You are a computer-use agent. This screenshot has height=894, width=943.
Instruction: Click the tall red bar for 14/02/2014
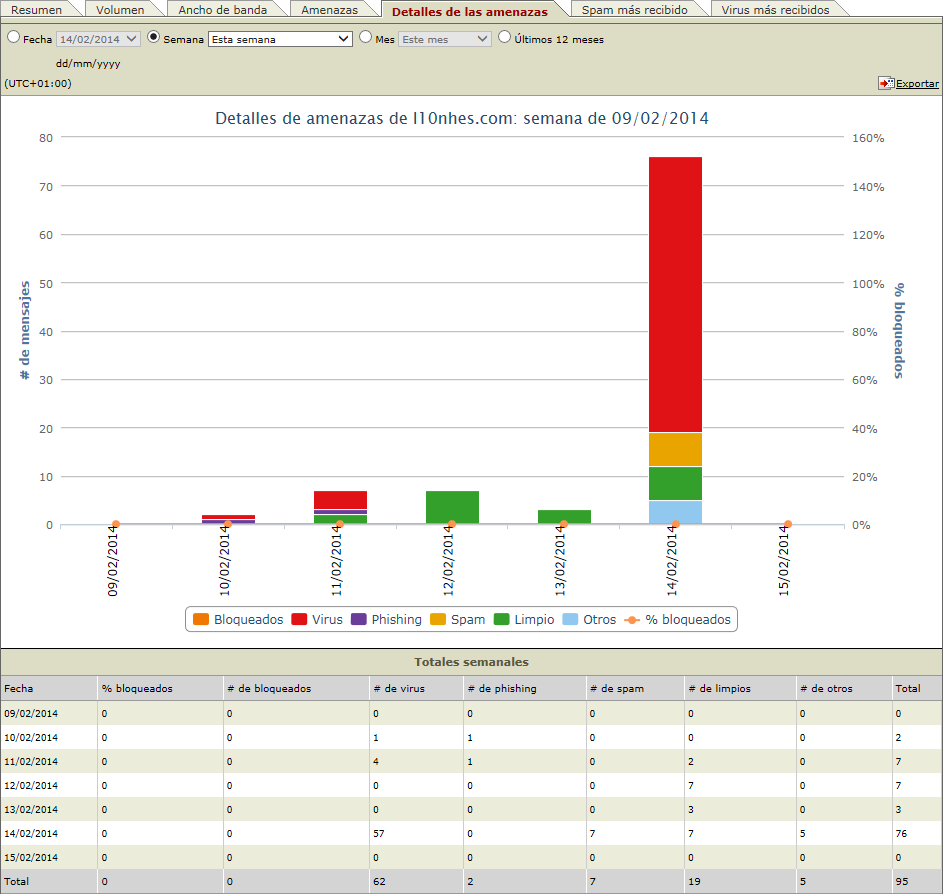coord(675,290)
